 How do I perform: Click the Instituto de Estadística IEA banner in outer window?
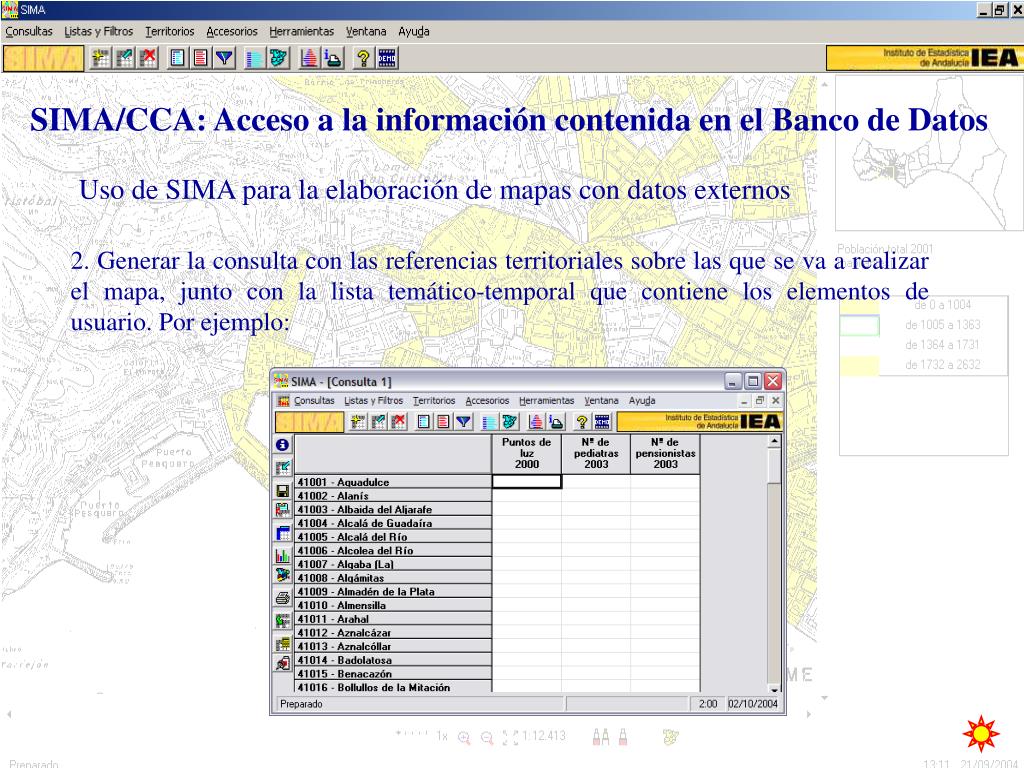click(923, 58)
